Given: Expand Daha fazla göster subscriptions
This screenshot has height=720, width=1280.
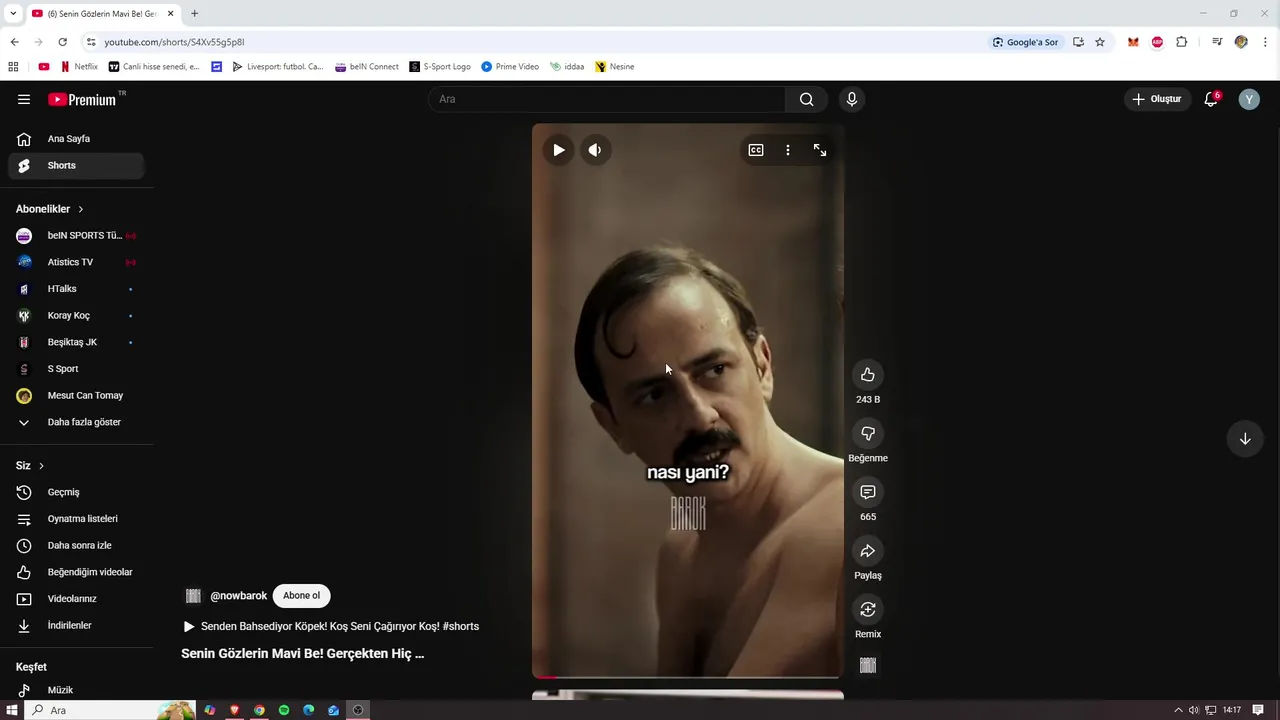Looking at the screenshot, I should pos(76,422).
